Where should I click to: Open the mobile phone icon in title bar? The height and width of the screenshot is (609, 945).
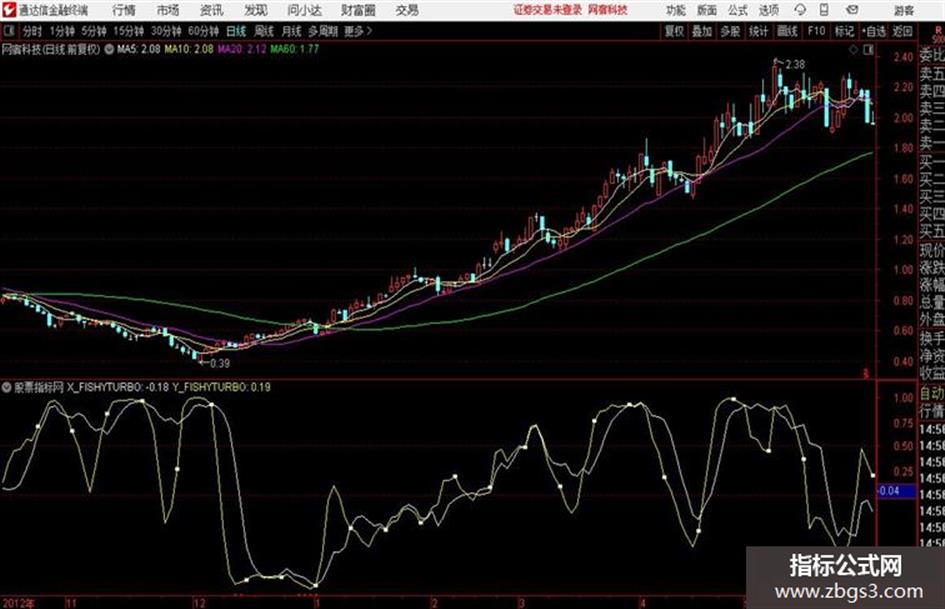pos(824,10)
